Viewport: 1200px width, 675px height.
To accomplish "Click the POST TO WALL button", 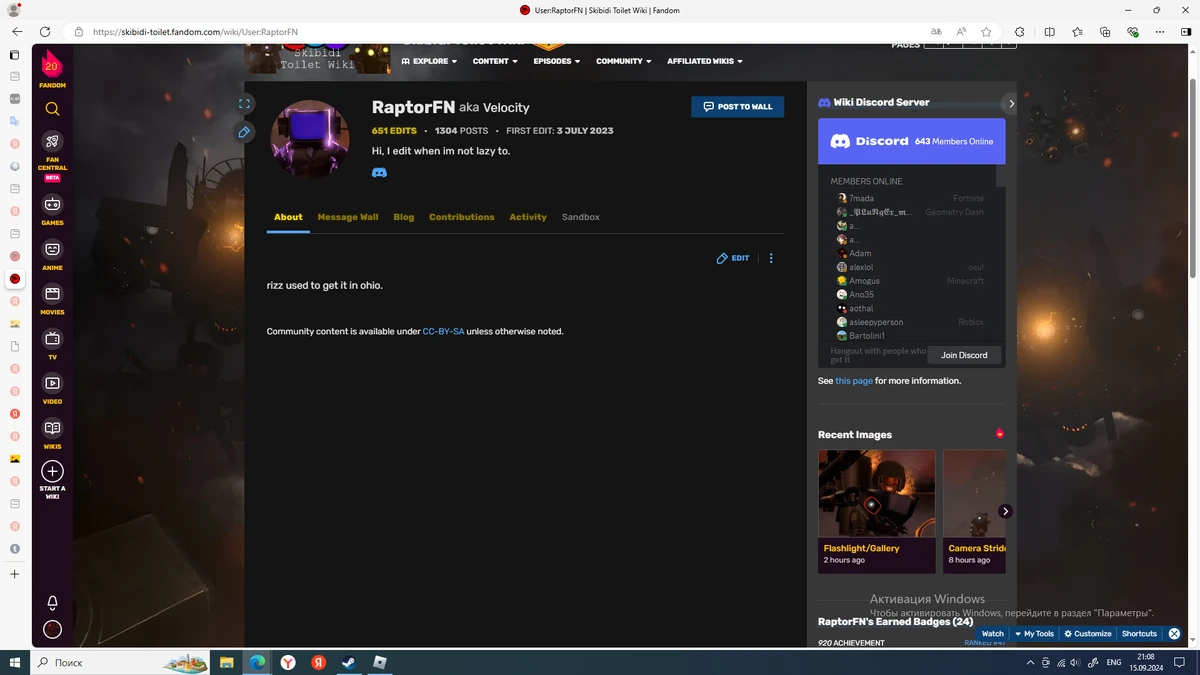I will point(737,106).
